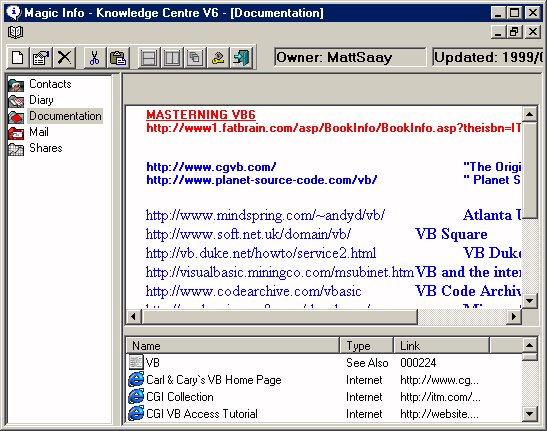
Task: Click the 'http://www.cg...' link cell
Action: pos(439,380)
